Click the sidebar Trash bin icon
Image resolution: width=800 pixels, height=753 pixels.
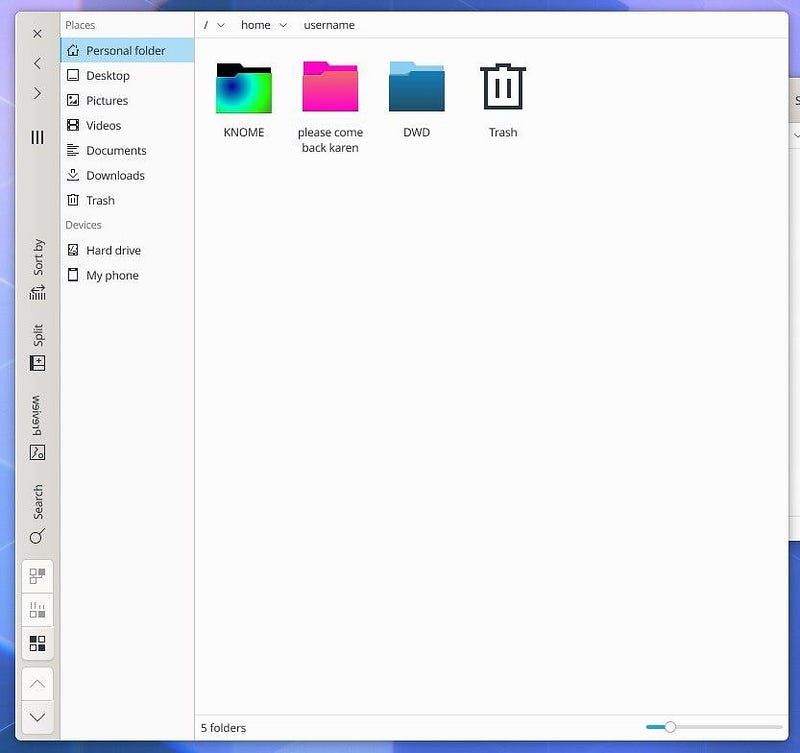point(73,200)
